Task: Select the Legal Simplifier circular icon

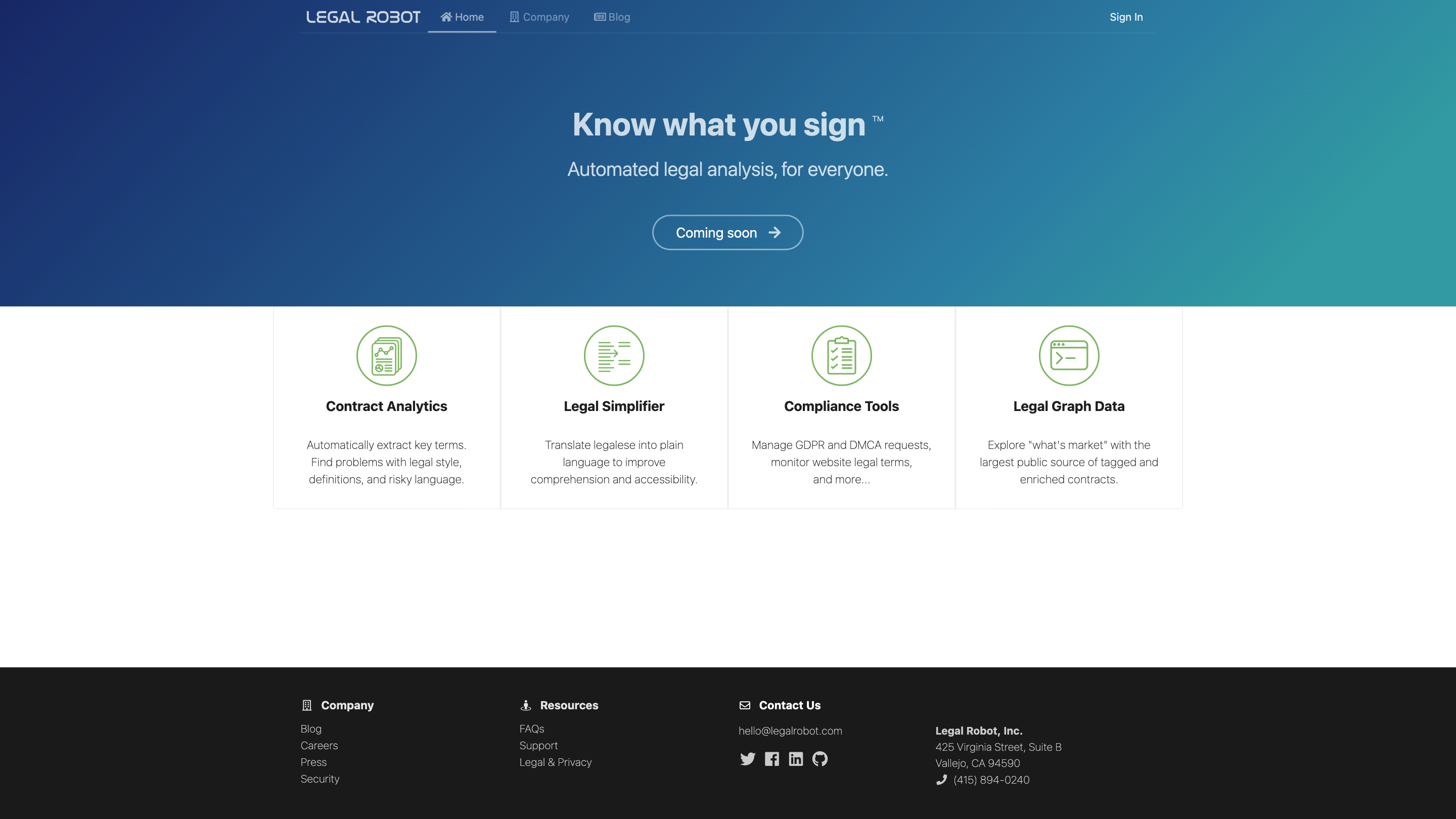Action: (x=614, y=355)
